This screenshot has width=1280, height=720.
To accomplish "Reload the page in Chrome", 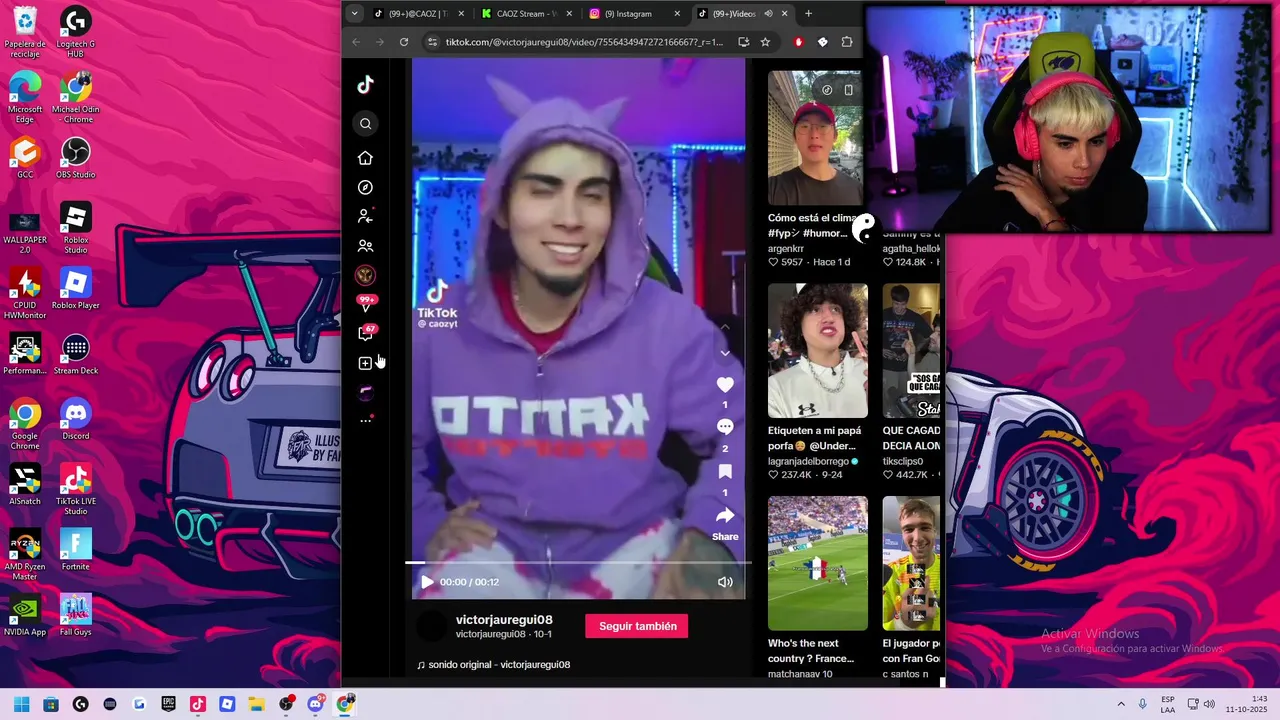I will 404,42.
